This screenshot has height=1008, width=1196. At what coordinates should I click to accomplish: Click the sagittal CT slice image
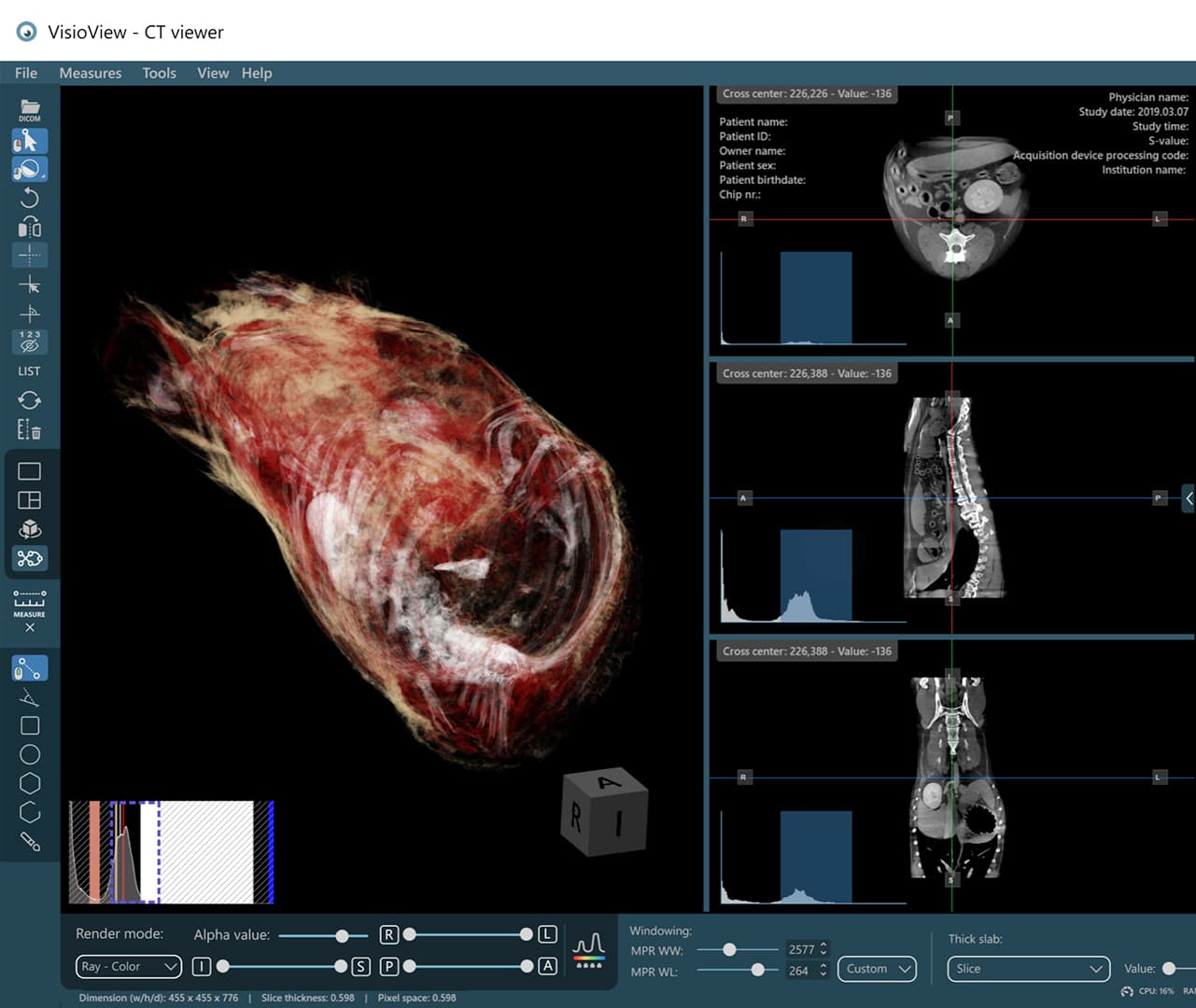click(953, 497)
